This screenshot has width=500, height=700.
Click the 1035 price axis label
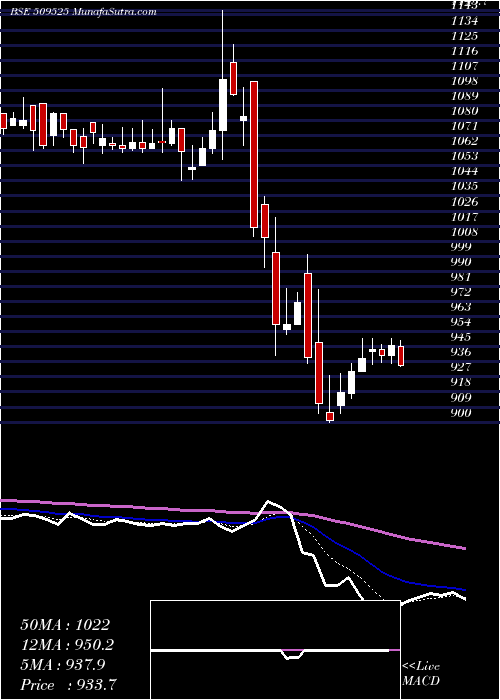coord(464,186)
